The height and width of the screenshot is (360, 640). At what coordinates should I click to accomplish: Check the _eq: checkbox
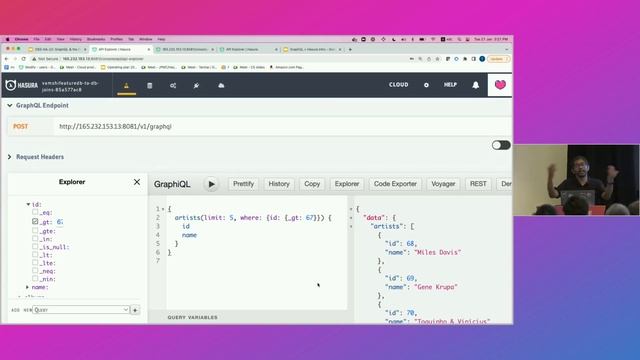[x=35, y=212]
